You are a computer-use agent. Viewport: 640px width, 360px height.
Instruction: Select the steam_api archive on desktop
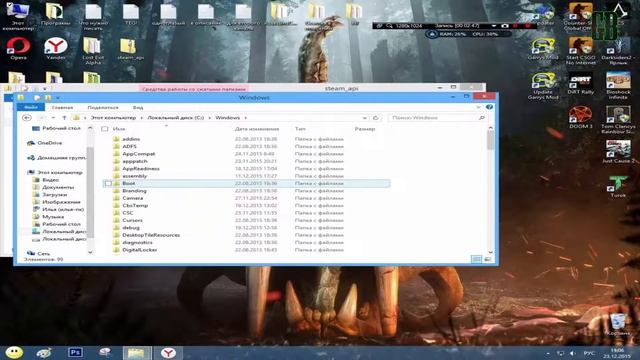[130, 48]
